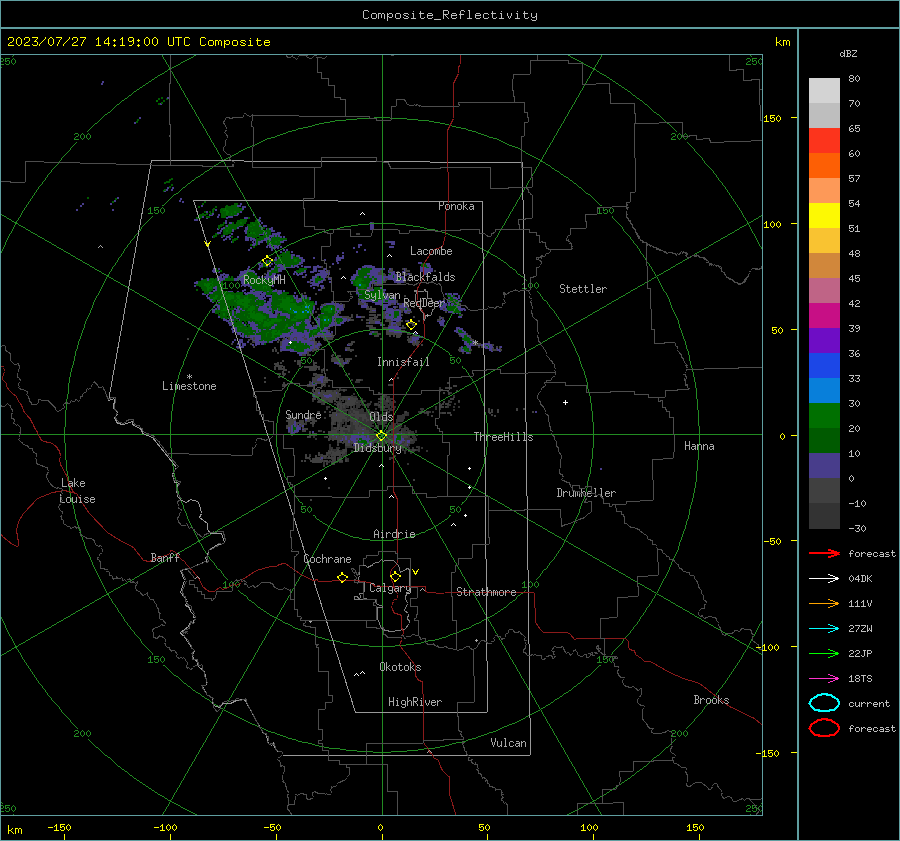Select the Sylvan city label

(382, 295)
